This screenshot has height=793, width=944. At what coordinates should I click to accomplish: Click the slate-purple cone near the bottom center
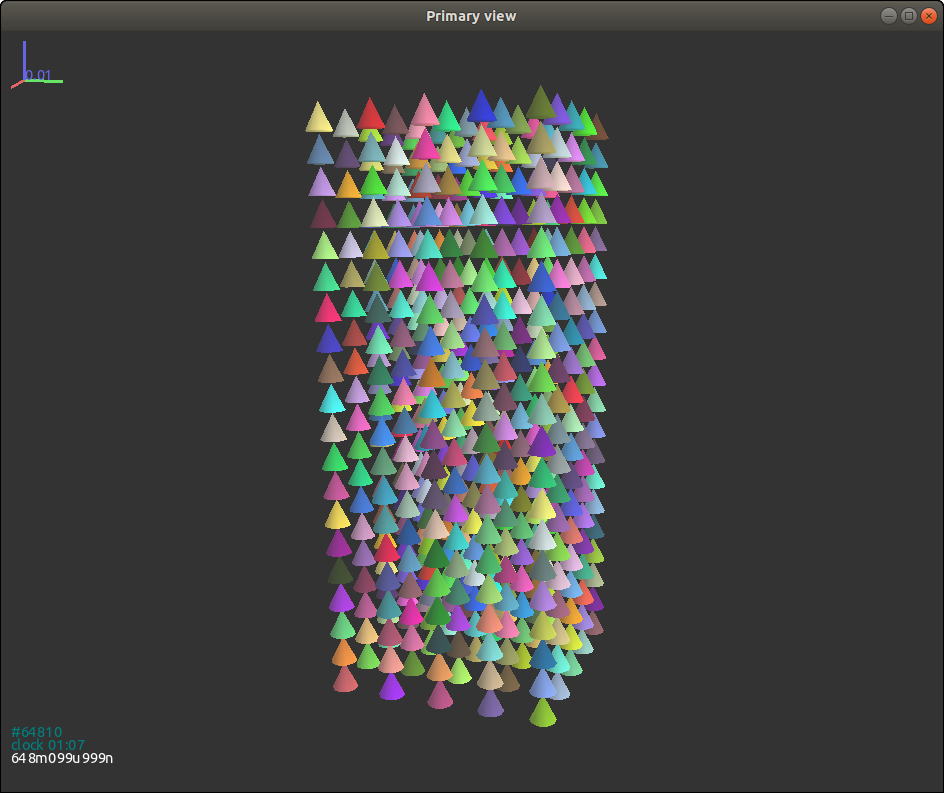[490, 704]
